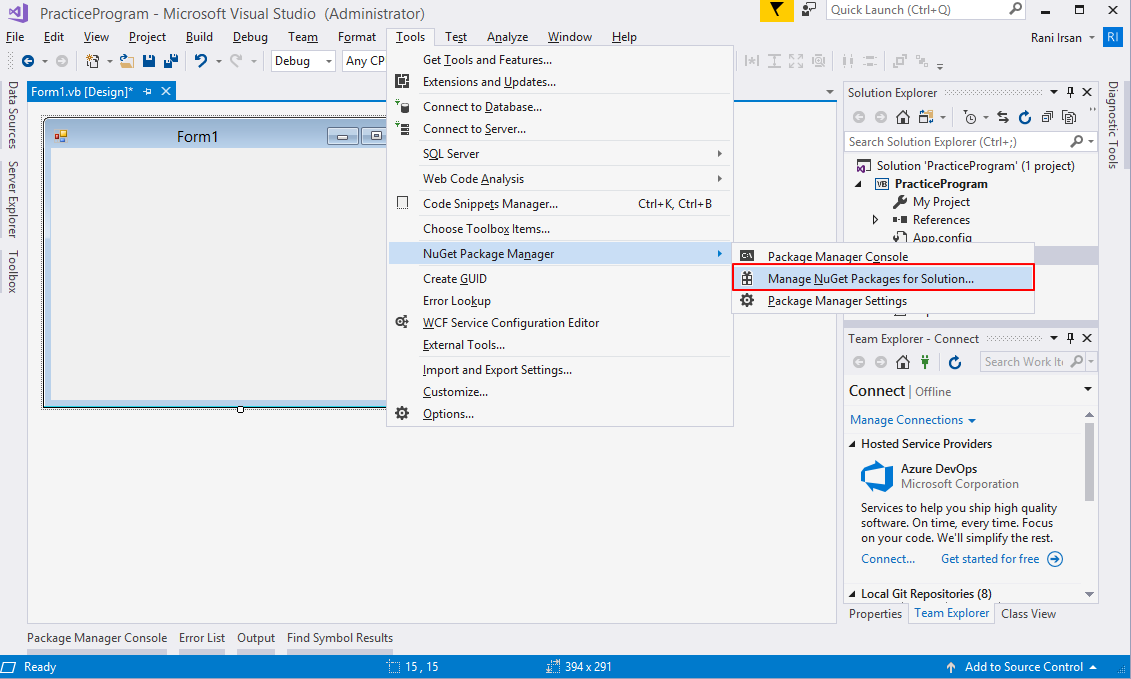Pin the Solution Explorer panel

pos(1070,91)
